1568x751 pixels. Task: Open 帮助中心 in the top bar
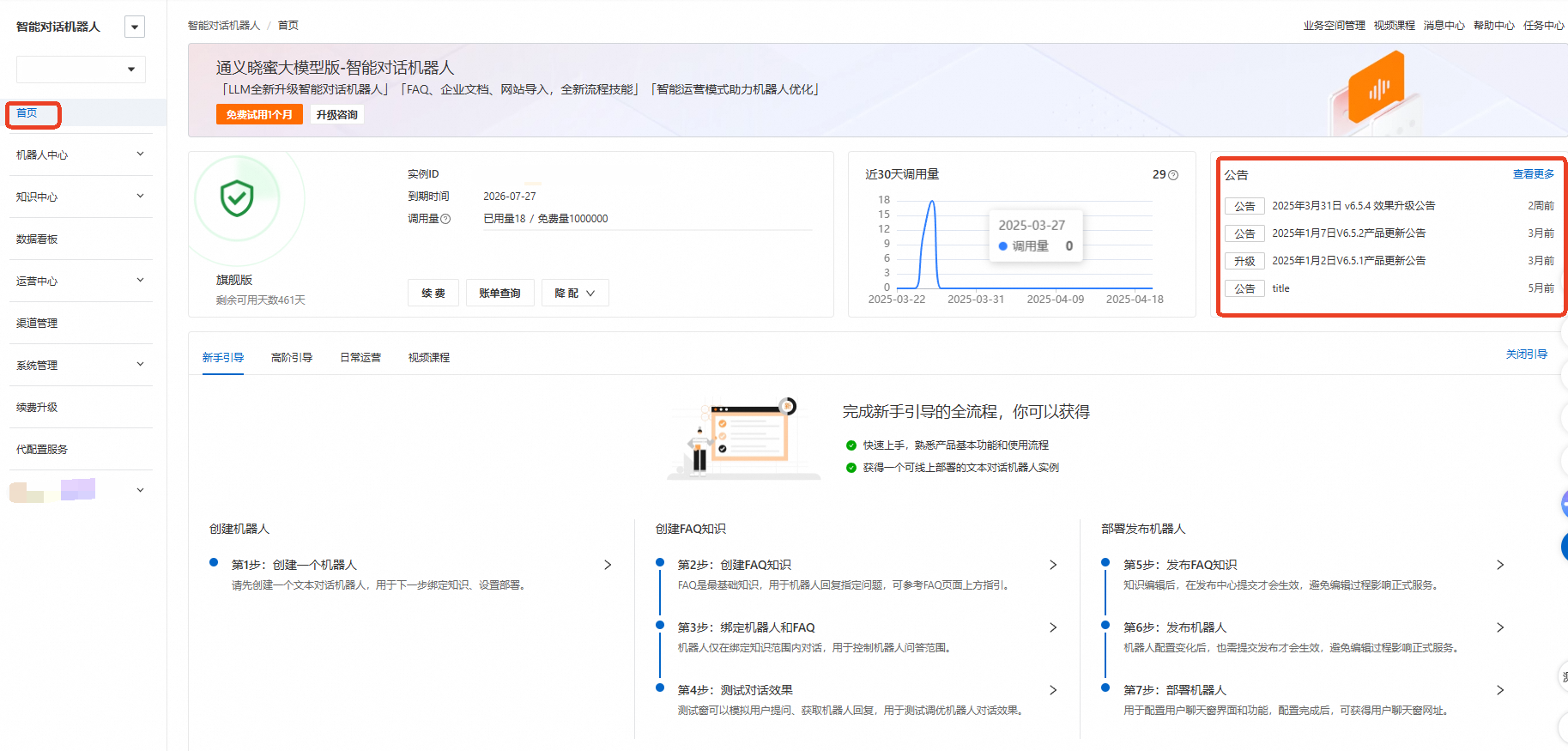coord(1493,26)
